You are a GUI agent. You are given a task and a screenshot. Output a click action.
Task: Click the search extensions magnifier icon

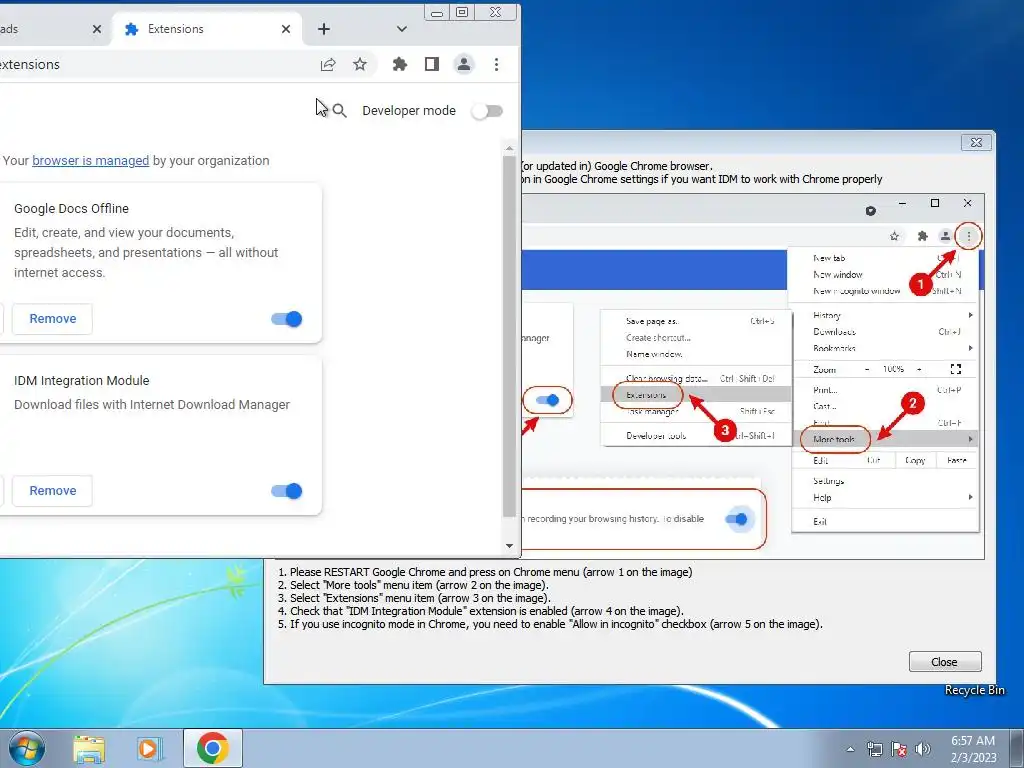339,110
